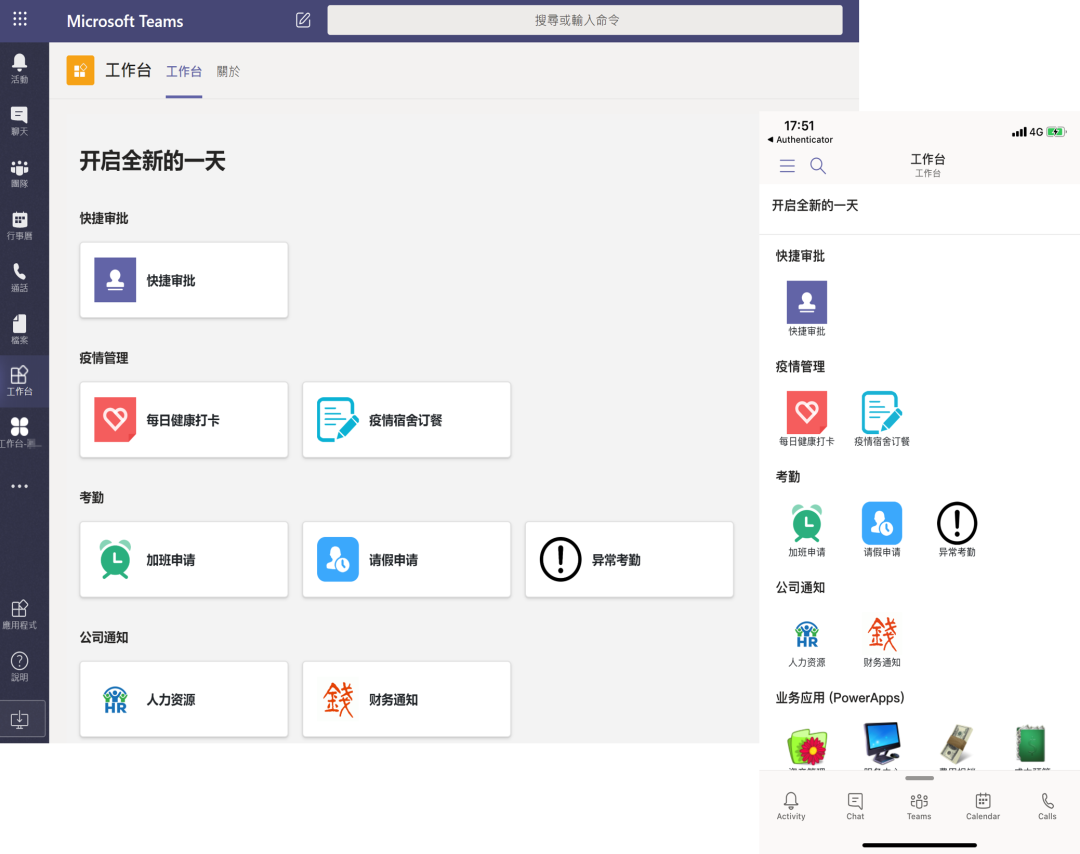Tap Chat in mobile bottom bar

[x=855, y=805]
